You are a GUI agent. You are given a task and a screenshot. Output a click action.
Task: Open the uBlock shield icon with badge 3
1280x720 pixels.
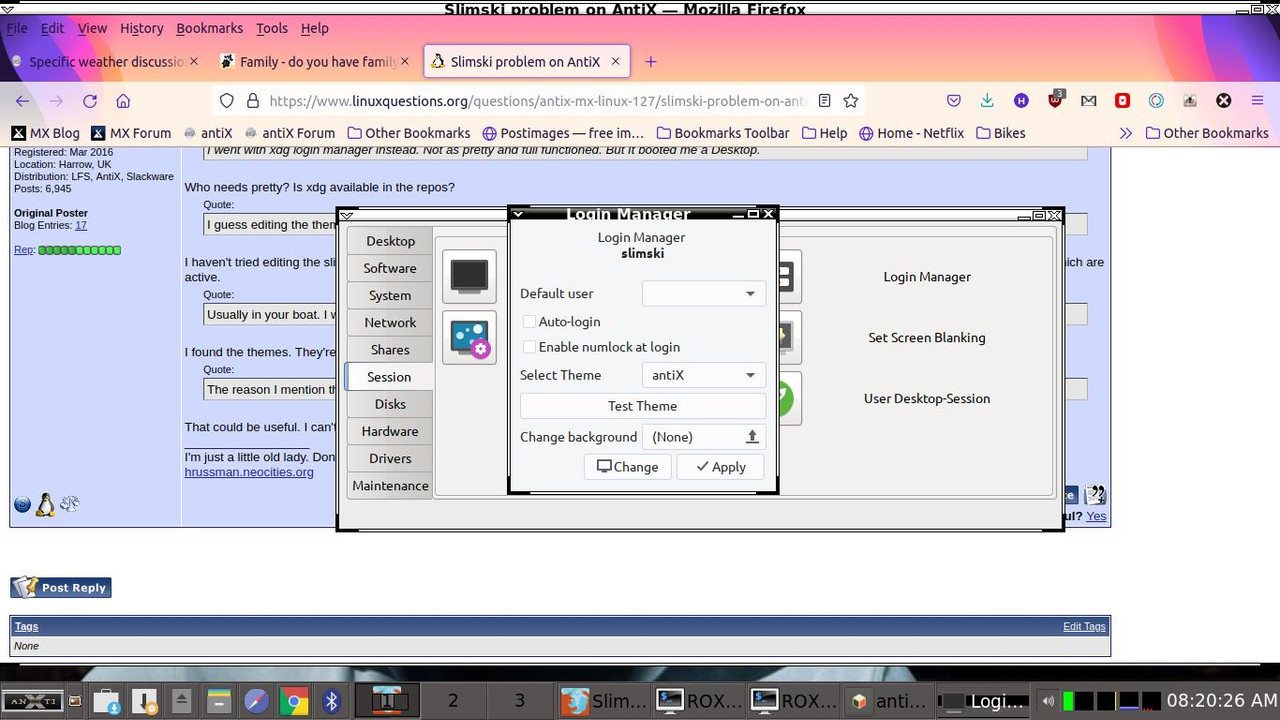click(1055, 100)
